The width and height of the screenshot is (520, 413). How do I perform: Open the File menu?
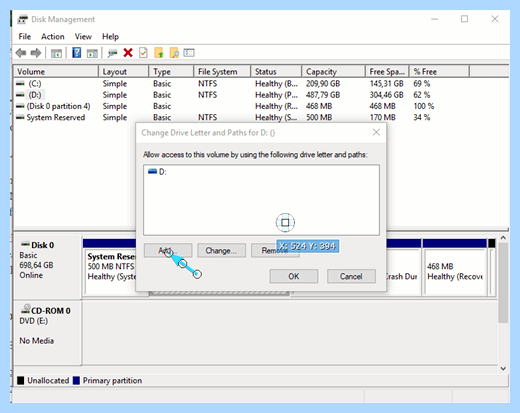[x=25, y=36]
